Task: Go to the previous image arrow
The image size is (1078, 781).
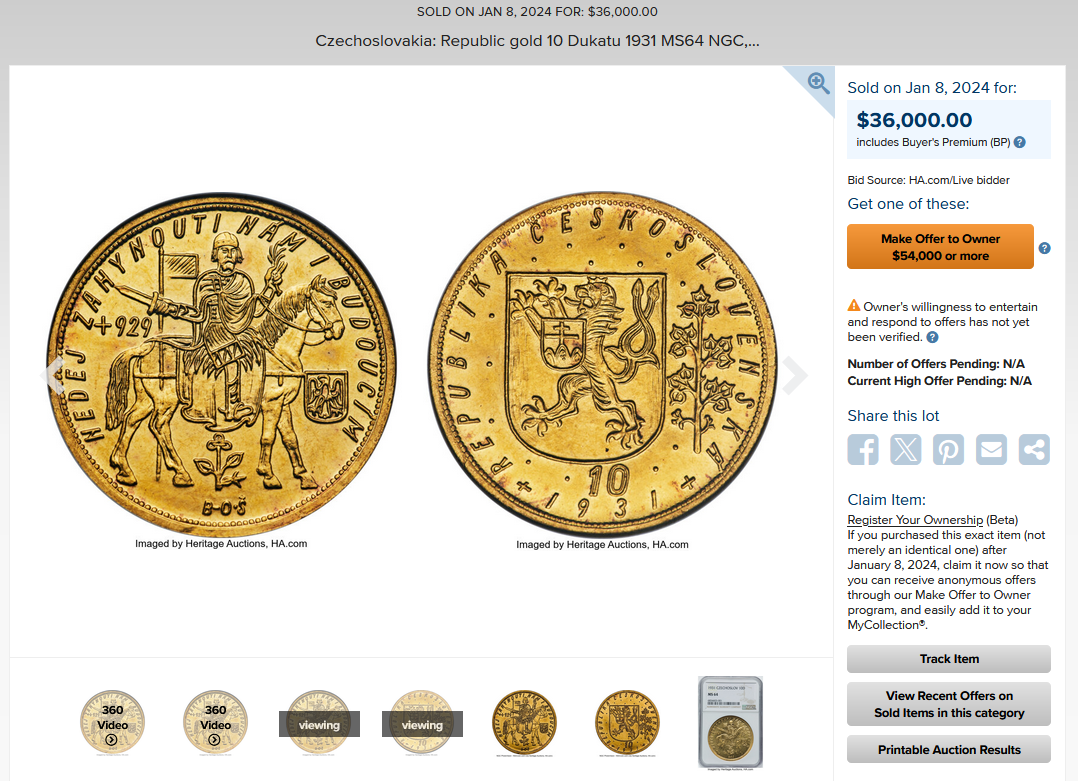Action: [x=53, y=375]
